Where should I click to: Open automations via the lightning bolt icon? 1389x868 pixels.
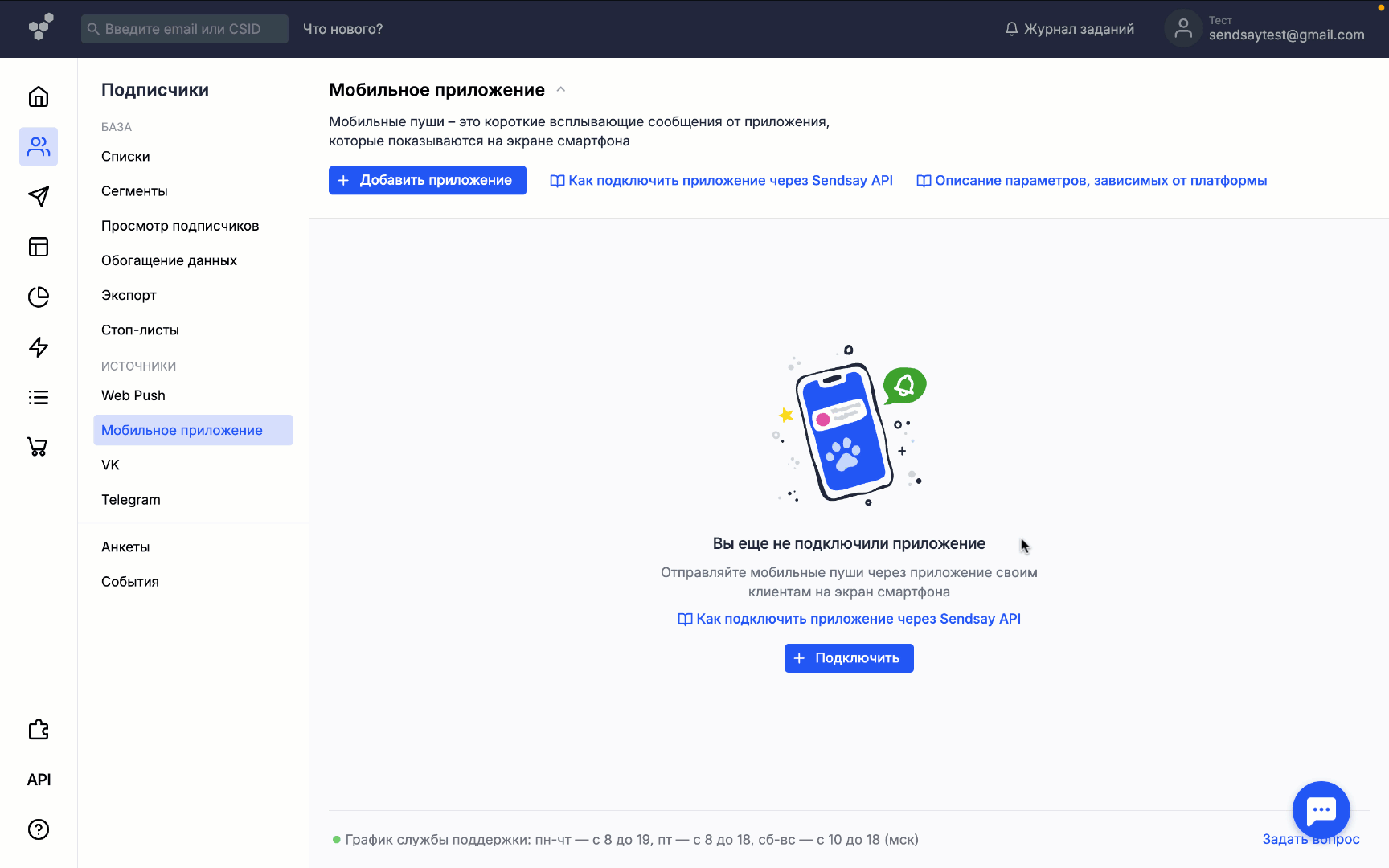tap(38, 347)
